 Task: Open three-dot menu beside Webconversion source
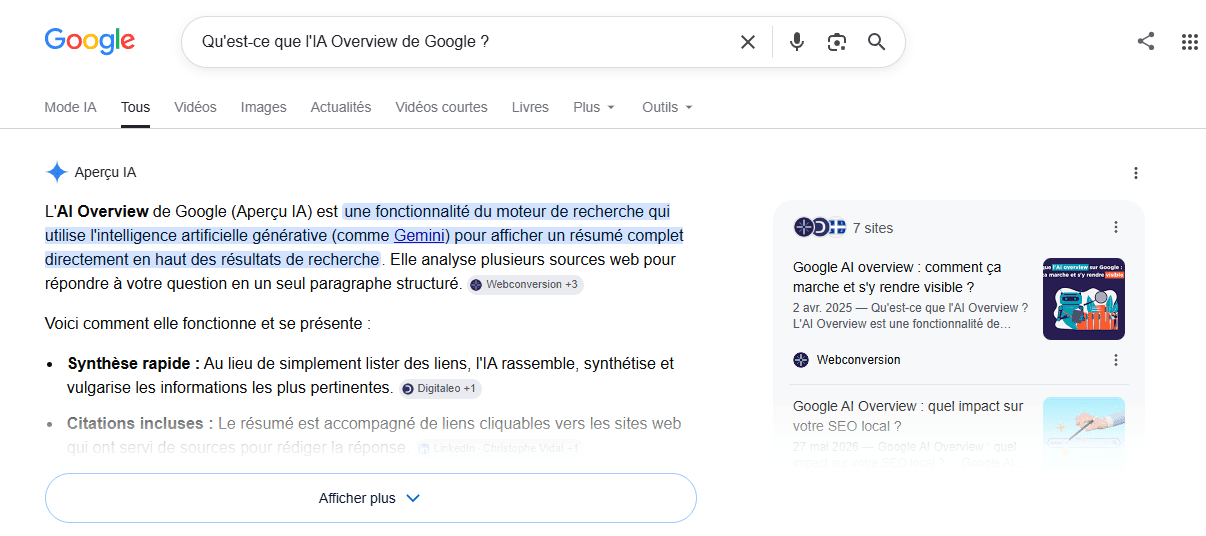point(1117,360)
